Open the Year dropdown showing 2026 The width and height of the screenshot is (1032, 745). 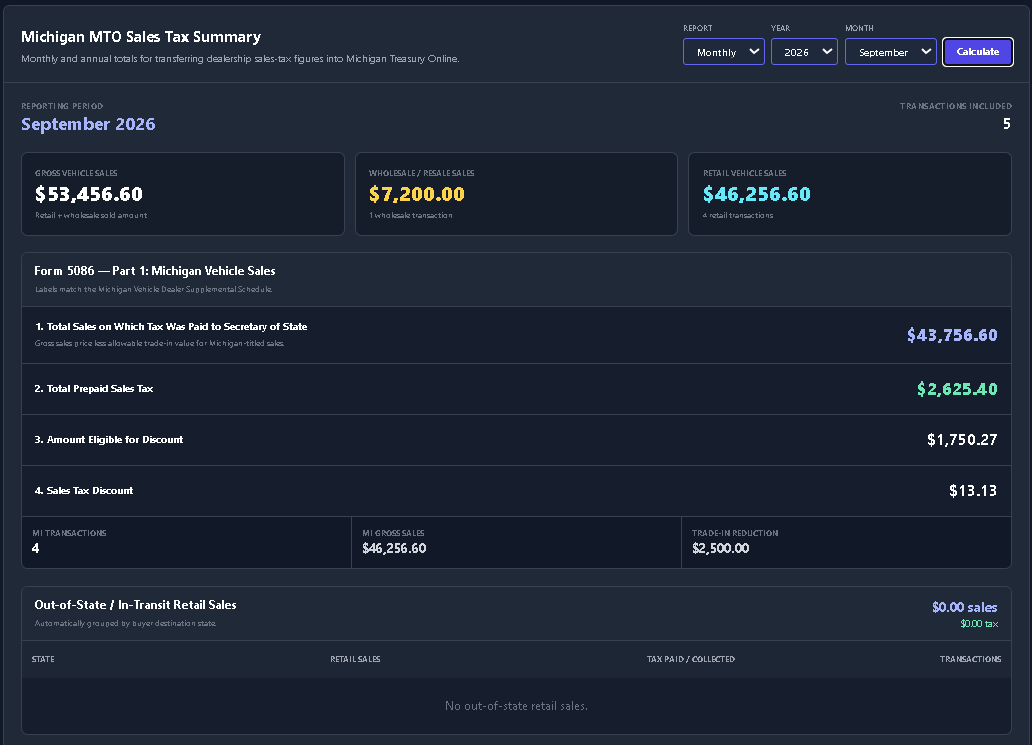804,52
